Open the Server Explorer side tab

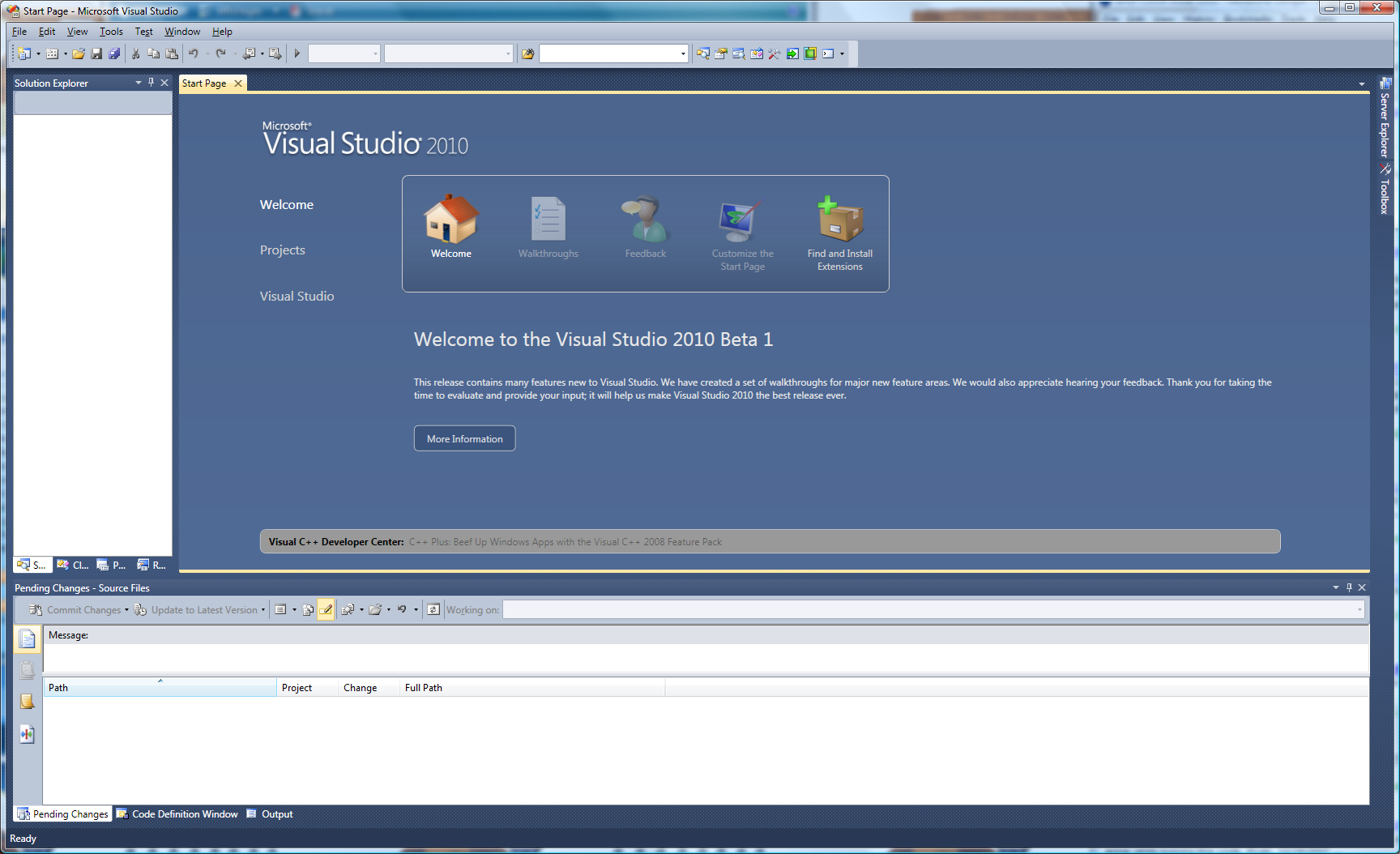(1385, 117)
